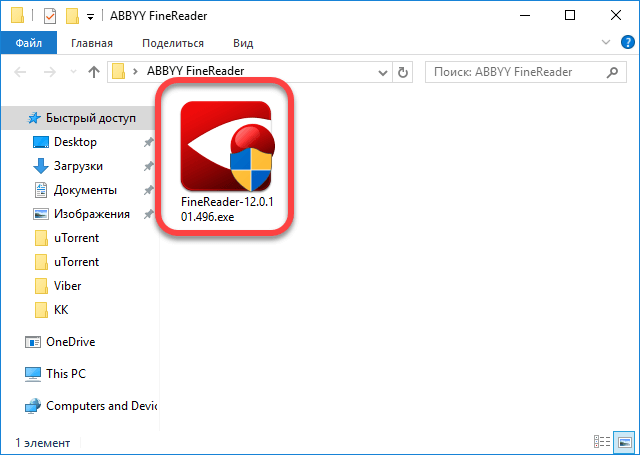
Task: Open Desktop in the navigation pane
Action: (x=75, y=142)
